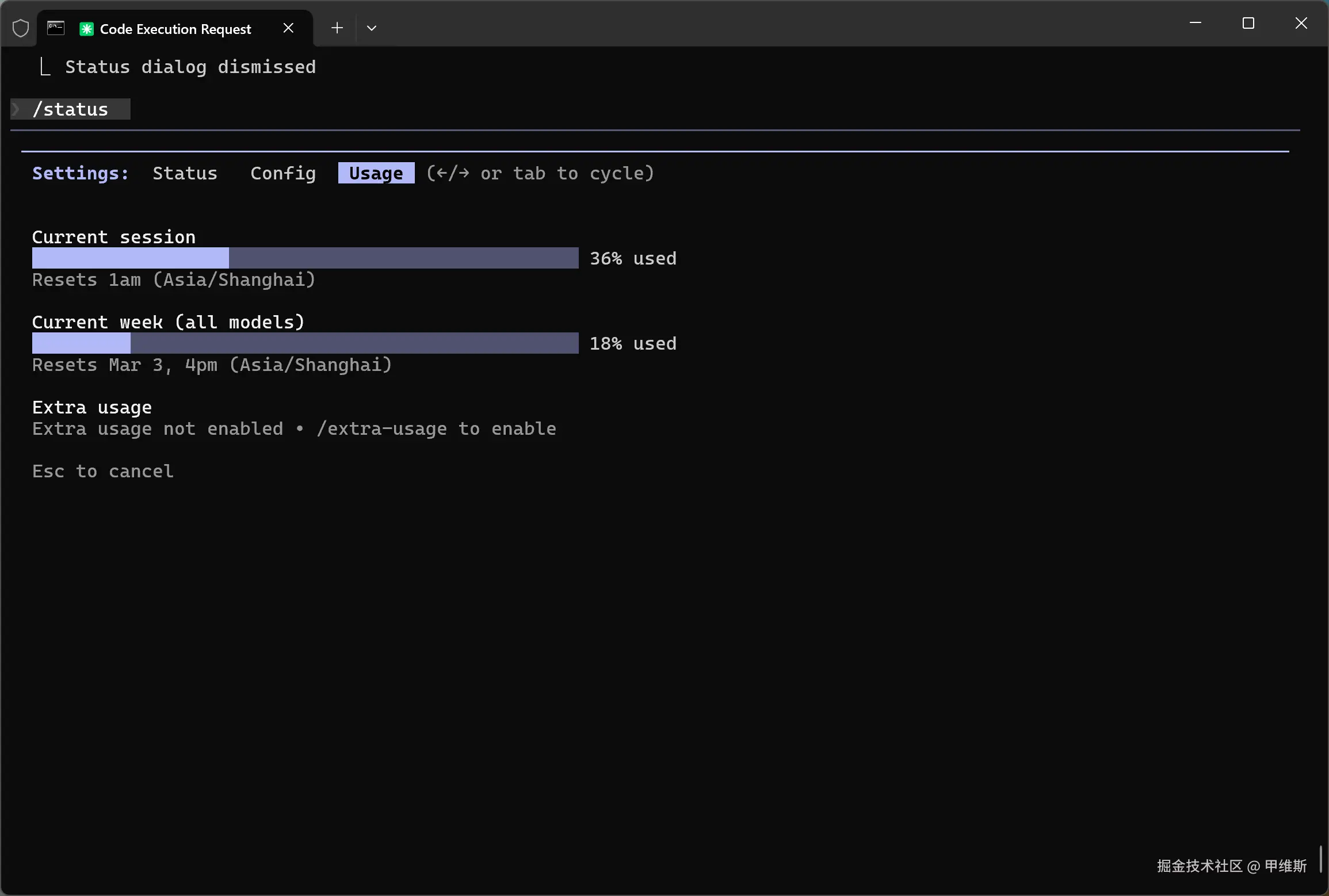Maximize the terminal window
Viewport: 1329px width, 896px height.
click(1248, 24)
